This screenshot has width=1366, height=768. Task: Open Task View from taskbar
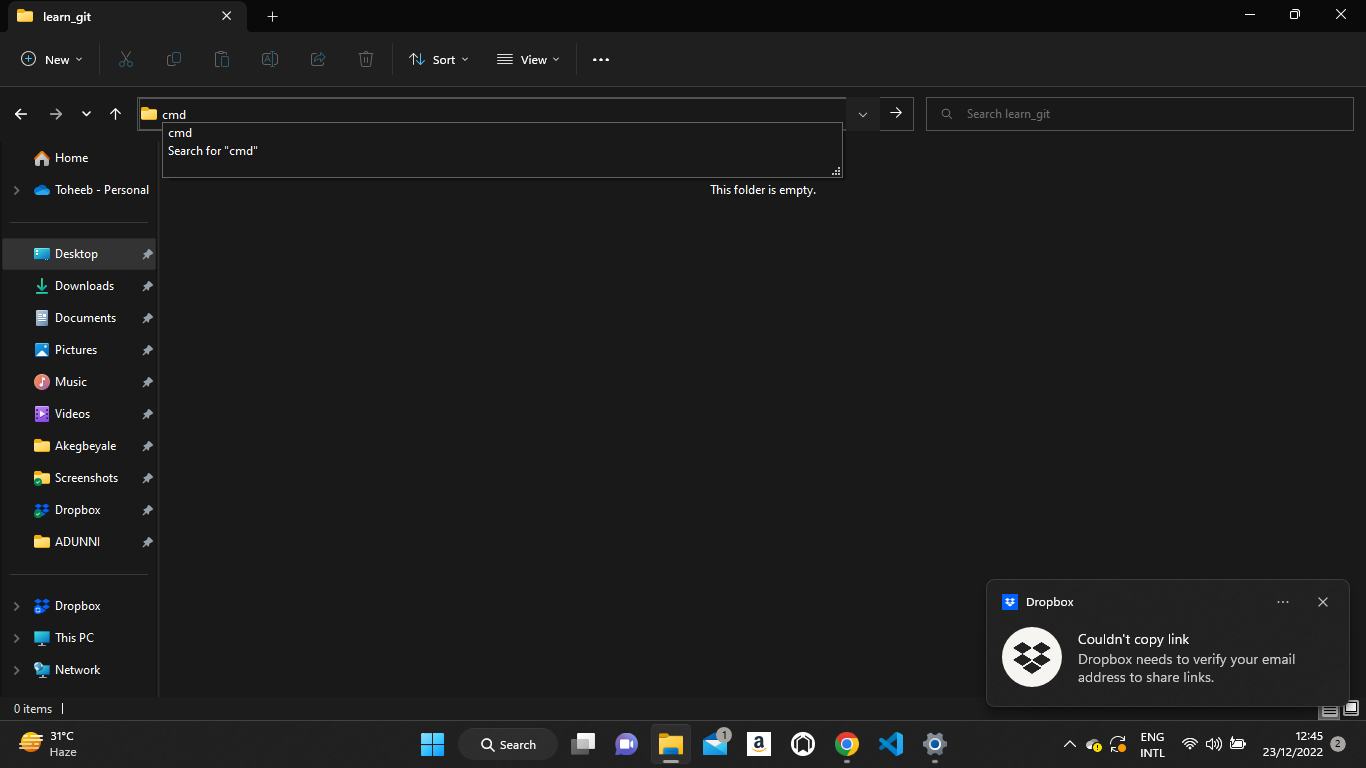click(583, 744)
